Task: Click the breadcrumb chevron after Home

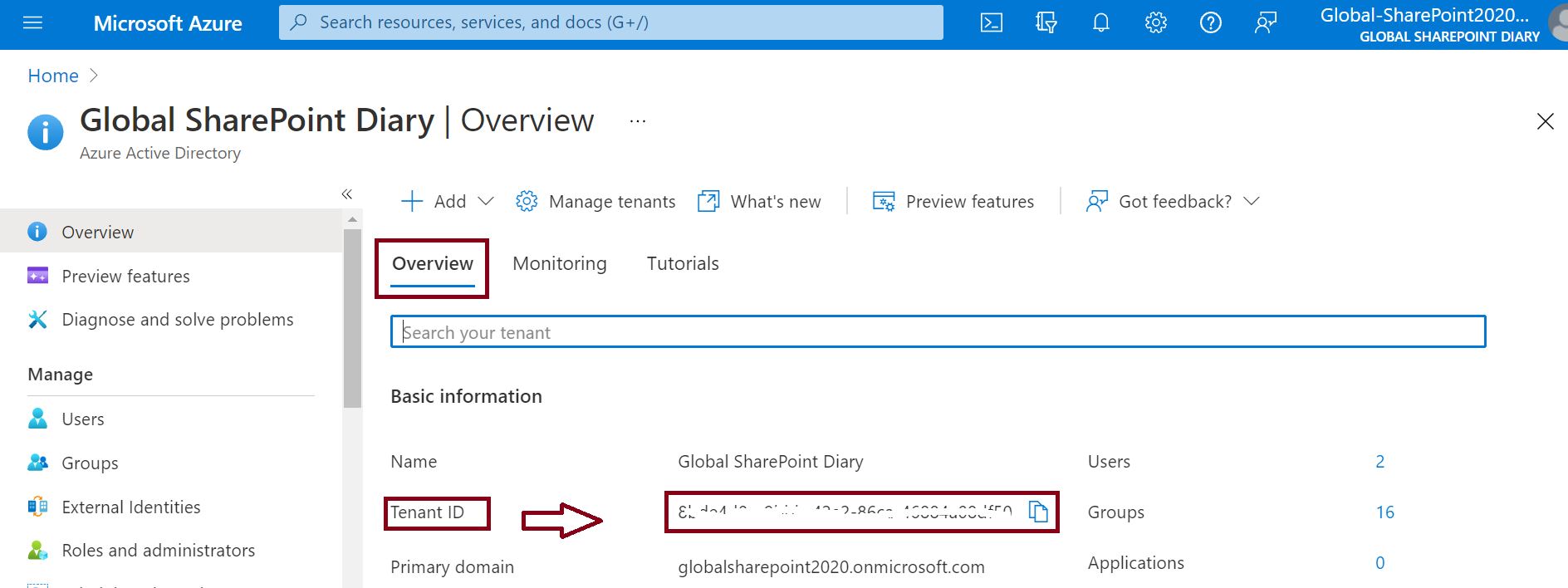Action: click(93, 76)
